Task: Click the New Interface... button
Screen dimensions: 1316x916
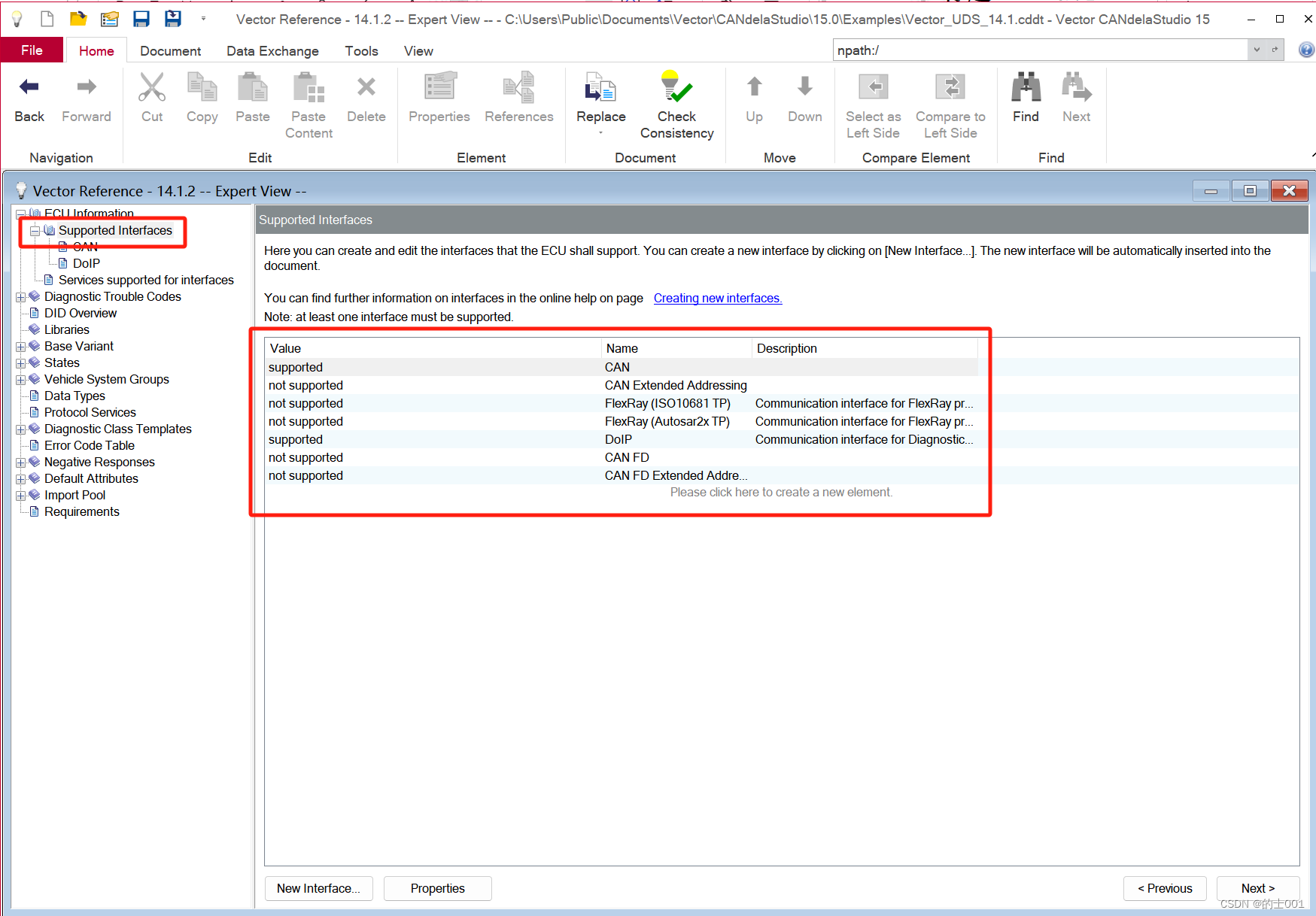Action: click(x=318, y=888)
